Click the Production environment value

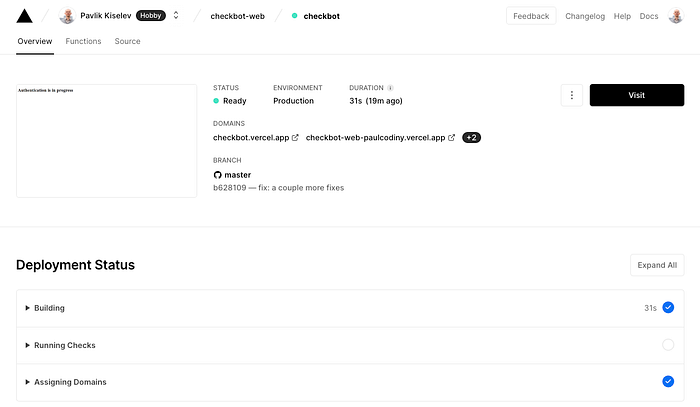coord(293,101)
